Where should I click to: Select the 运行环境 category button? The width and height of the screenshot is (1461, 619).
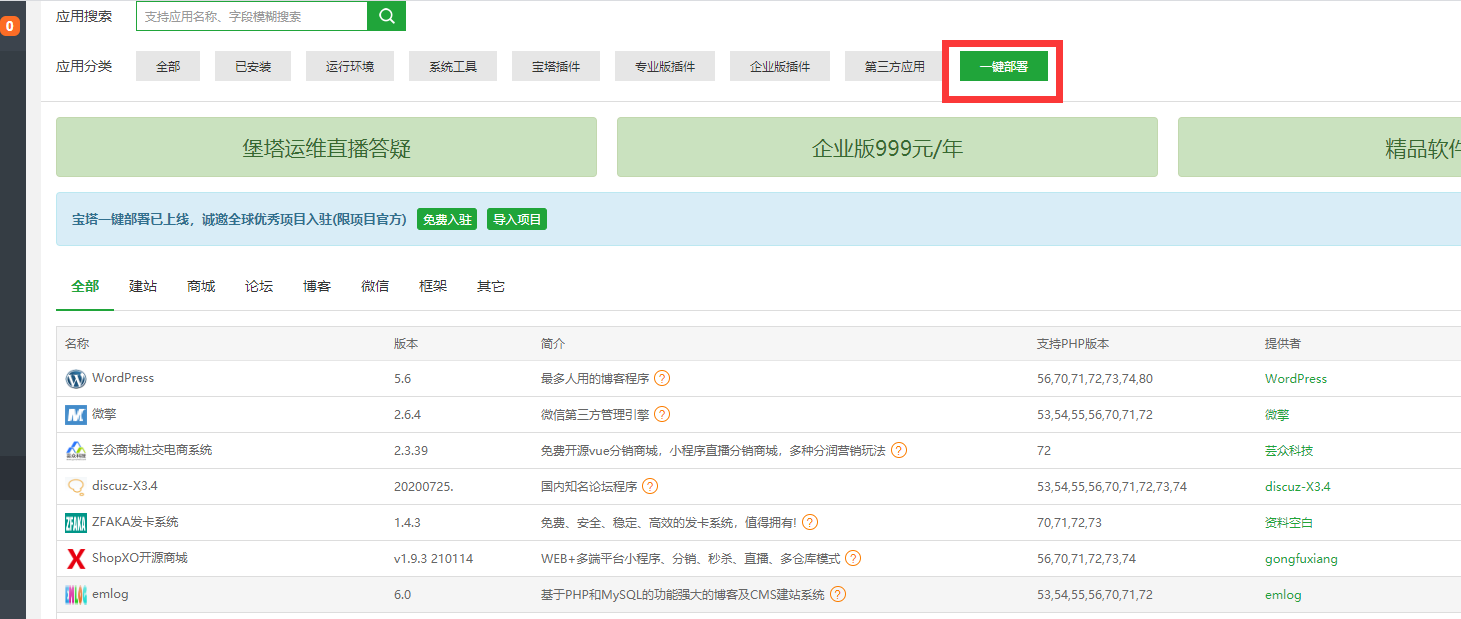350,67
